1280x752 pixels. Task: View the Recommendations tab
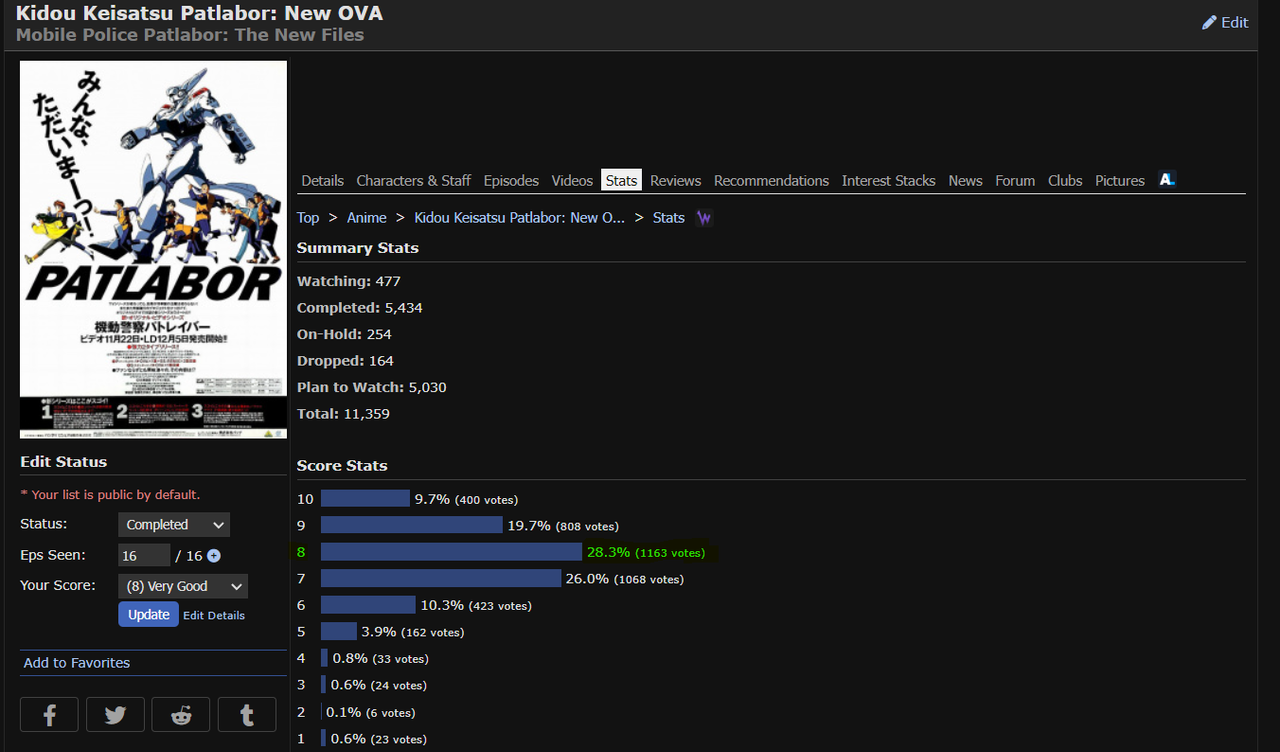[x=771, y=180]
